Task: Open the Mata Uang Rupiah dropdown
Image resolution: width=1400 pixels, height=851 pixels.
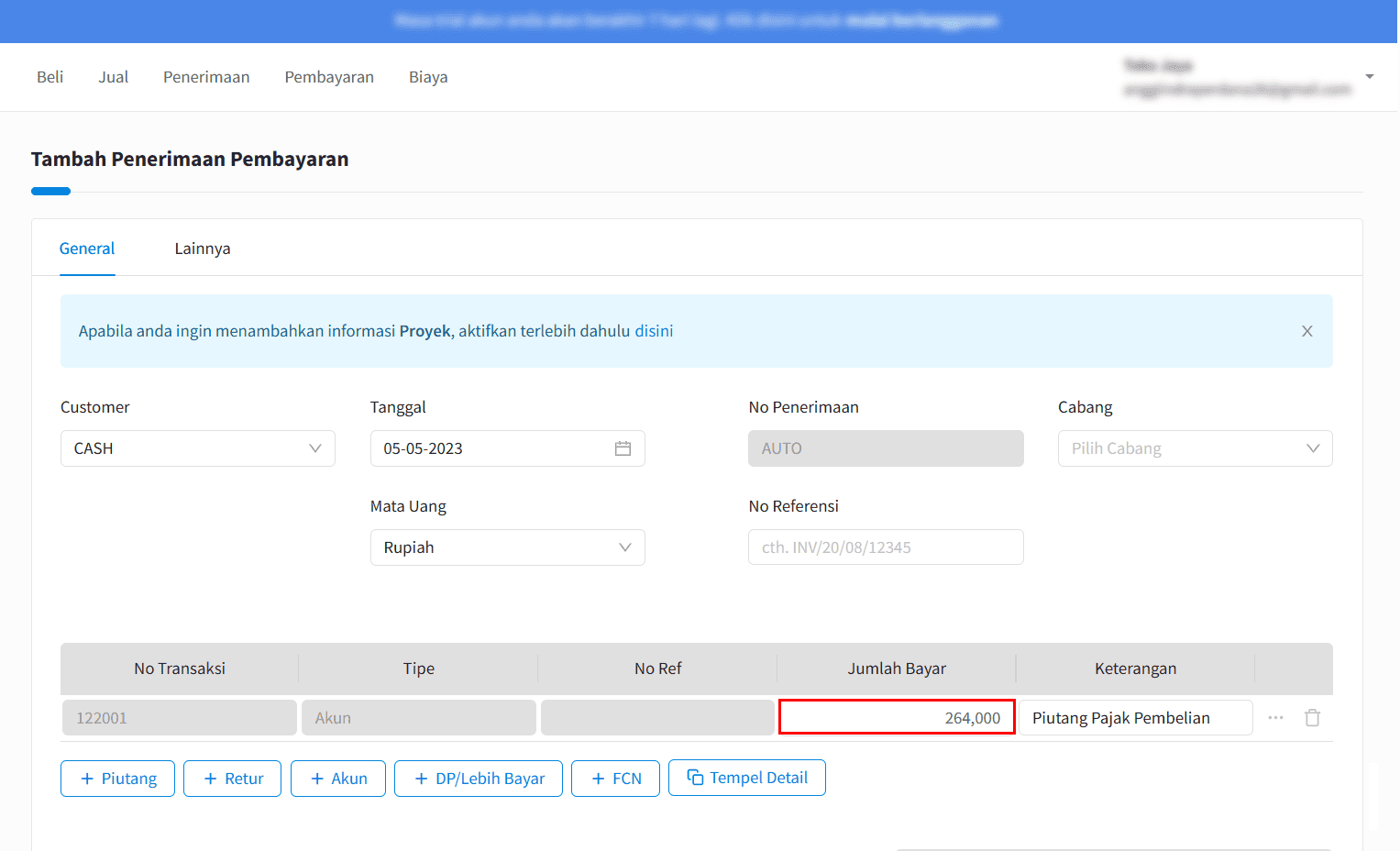Action: pyautogui.click(x=507, y=547)
